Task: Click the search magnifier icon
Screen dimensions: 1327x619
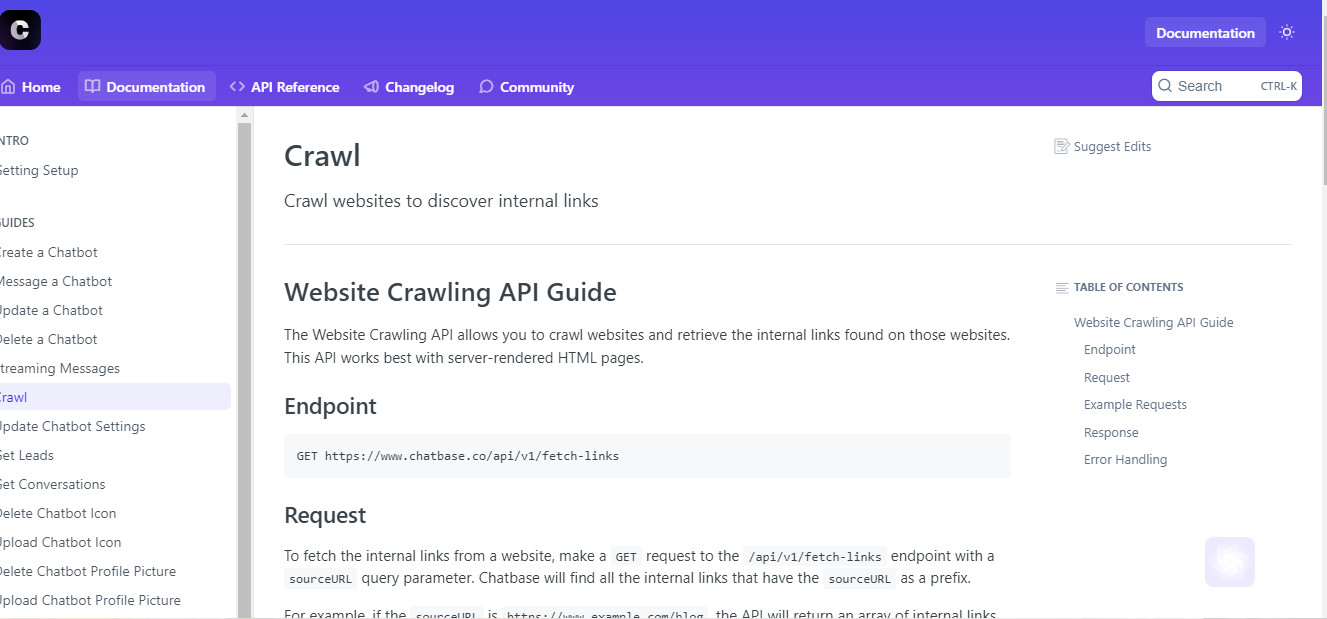Action: 1165,86
